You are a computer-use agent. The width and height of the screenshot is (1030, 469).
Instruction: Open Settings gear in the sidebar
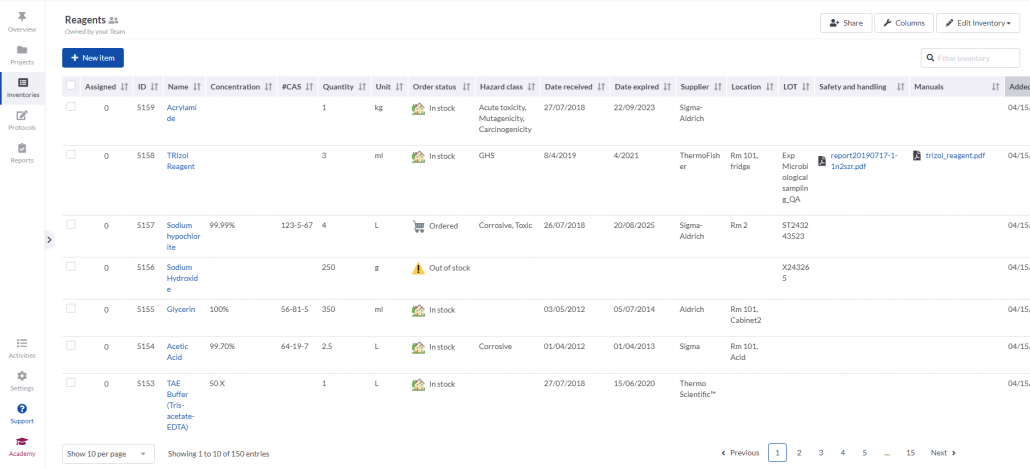click(22, 376)
